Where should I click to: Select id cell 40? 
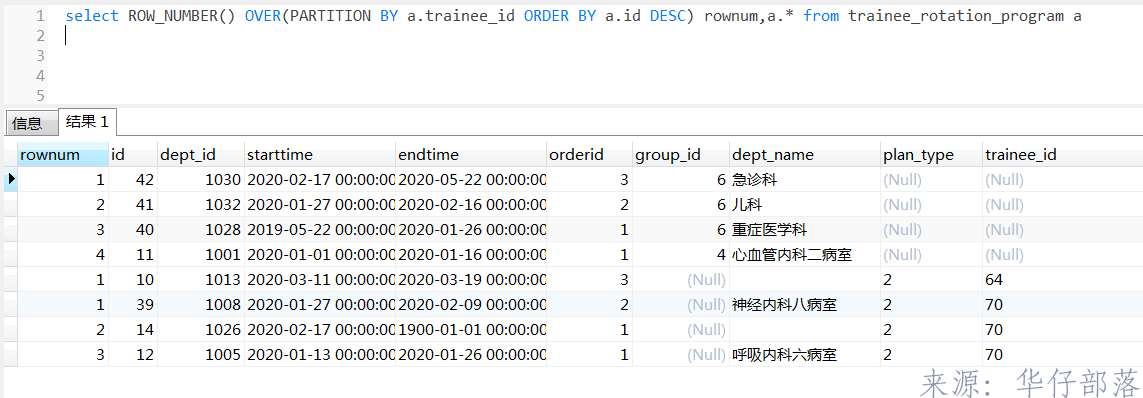point(133,230)
